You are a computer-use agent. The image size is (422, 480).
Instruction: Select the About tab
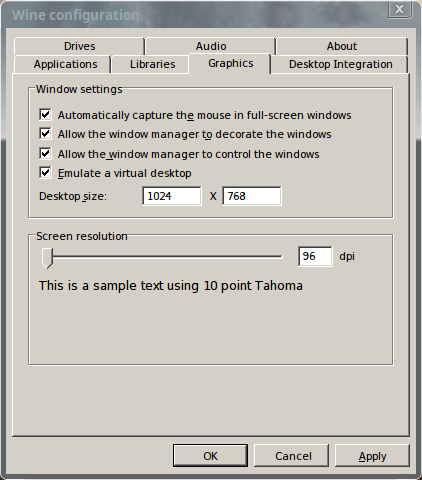click(x=342, y=46)
